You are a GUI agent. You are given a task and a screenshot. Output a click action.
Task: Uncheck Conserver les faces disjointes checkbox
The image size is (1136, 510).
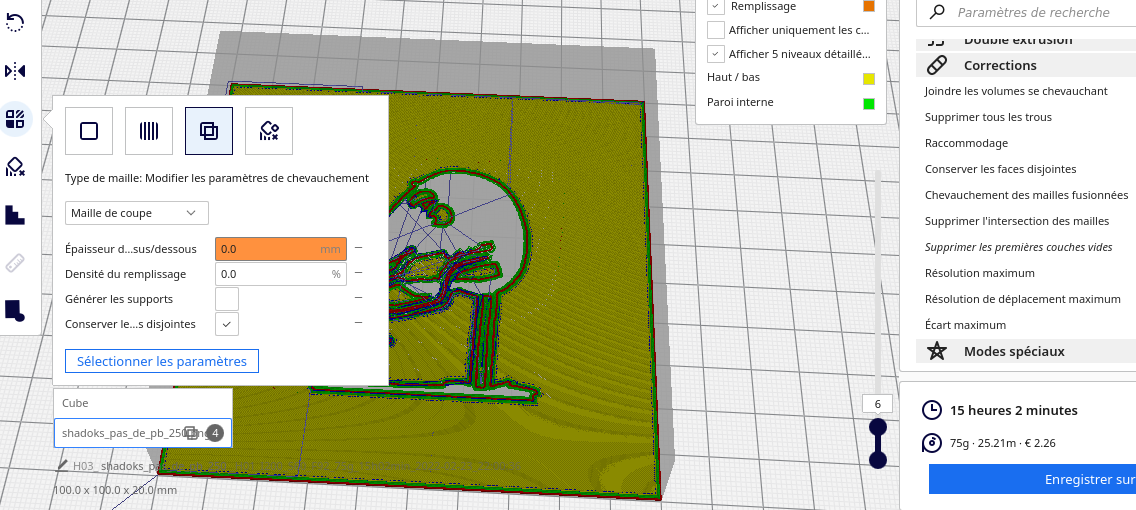click(x=227, y=324)
